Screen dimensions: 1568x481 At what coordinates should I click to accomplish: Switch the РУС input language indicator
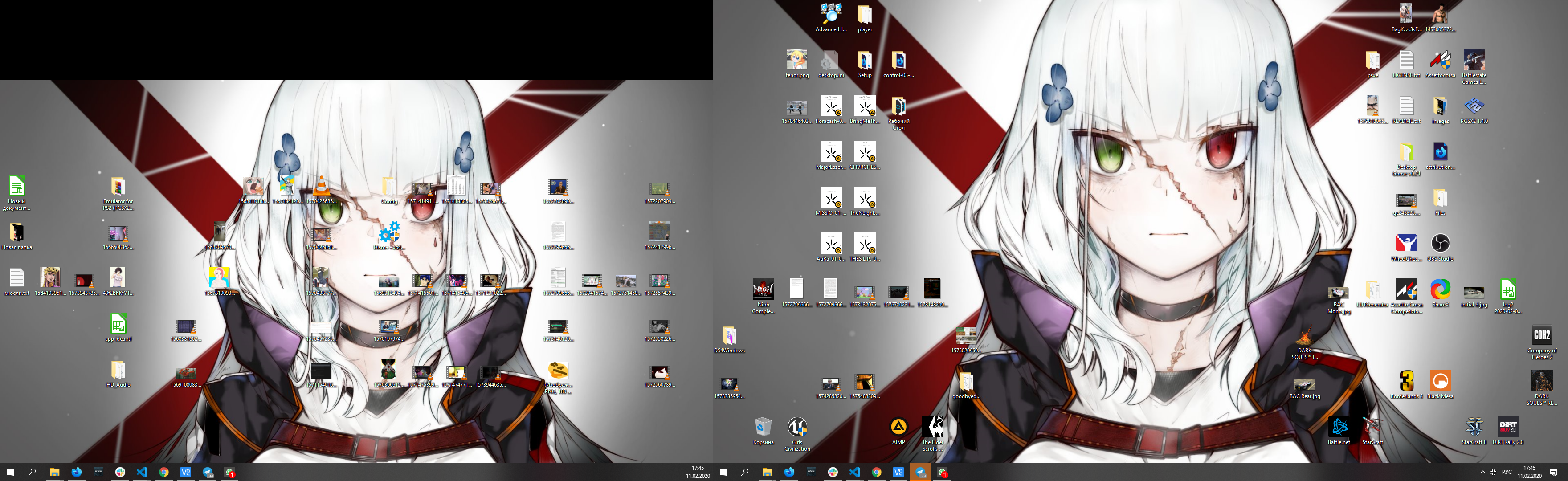pos(1507,473)
